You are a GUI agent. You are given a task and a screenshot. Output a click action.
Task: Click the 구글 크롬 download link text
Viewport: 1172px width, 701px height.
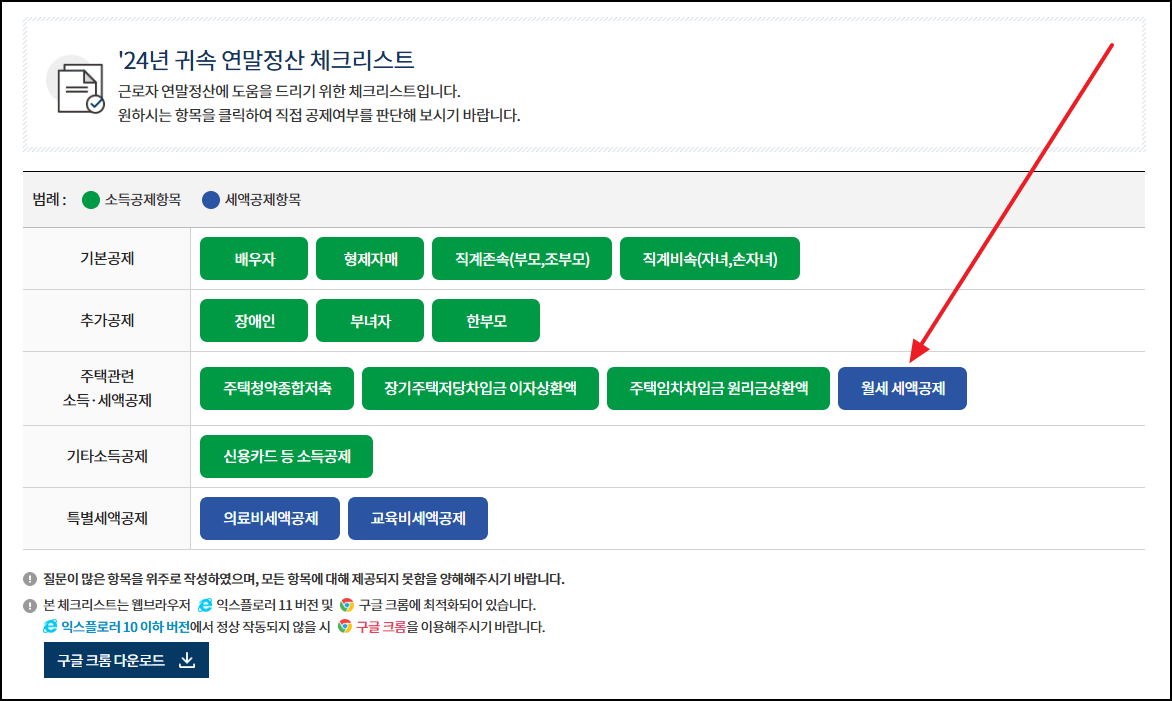click(376, 628)
